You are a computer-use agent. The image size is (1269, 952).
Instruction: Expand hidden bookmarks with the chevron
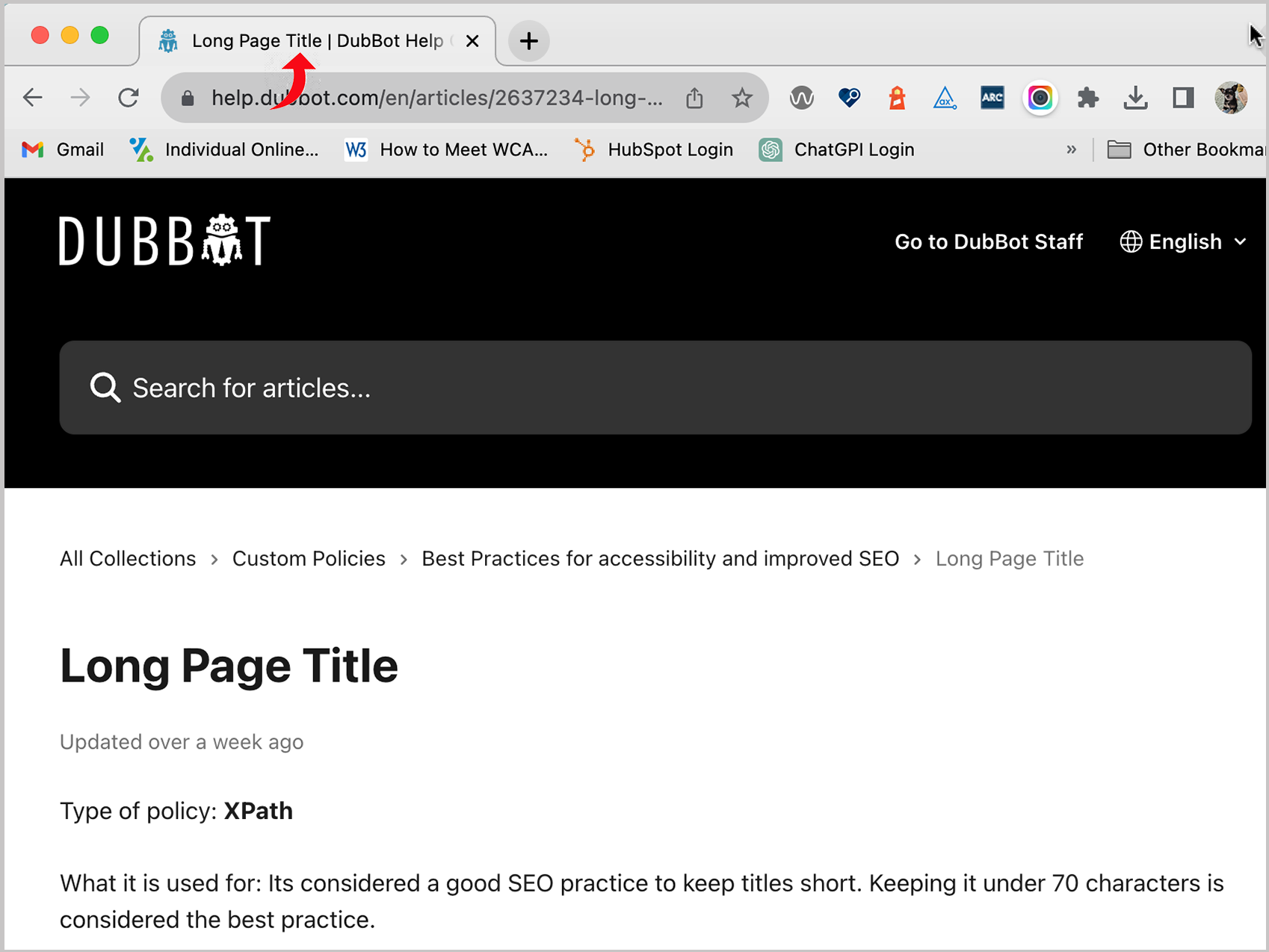[1072, 149]
